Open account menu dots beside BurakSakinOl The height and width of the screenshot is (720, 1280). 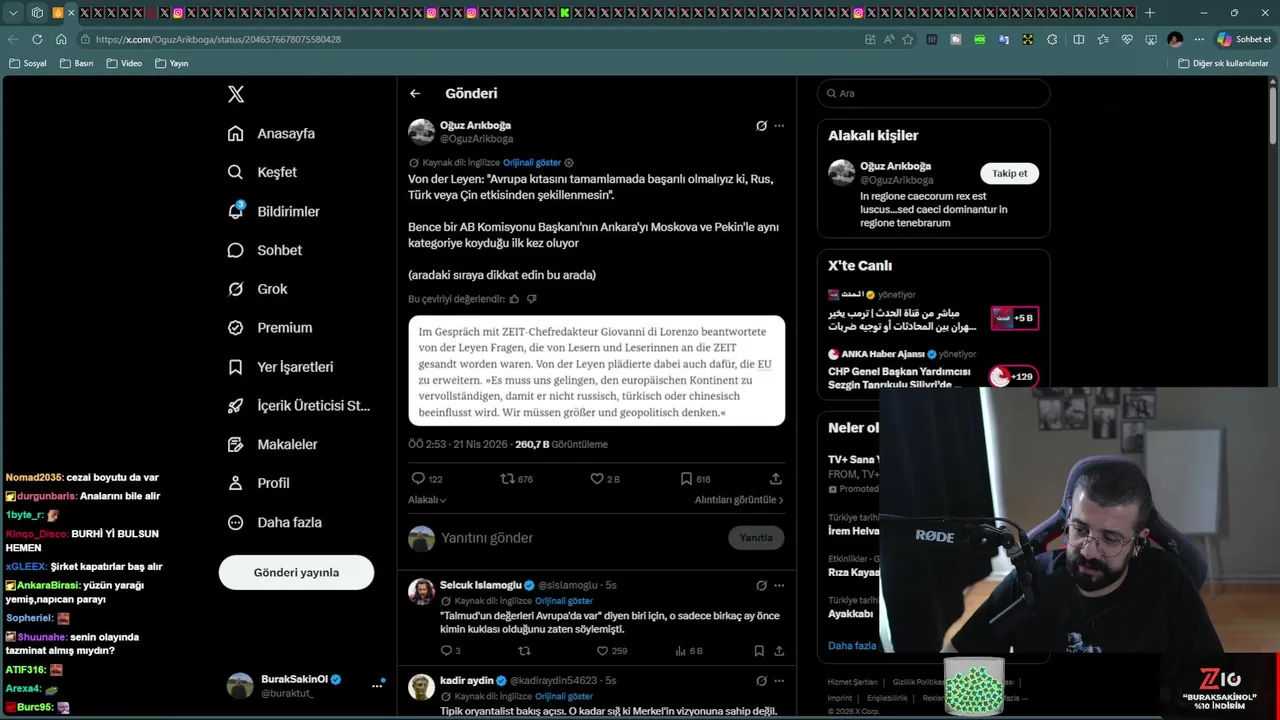tap(378, 685)
